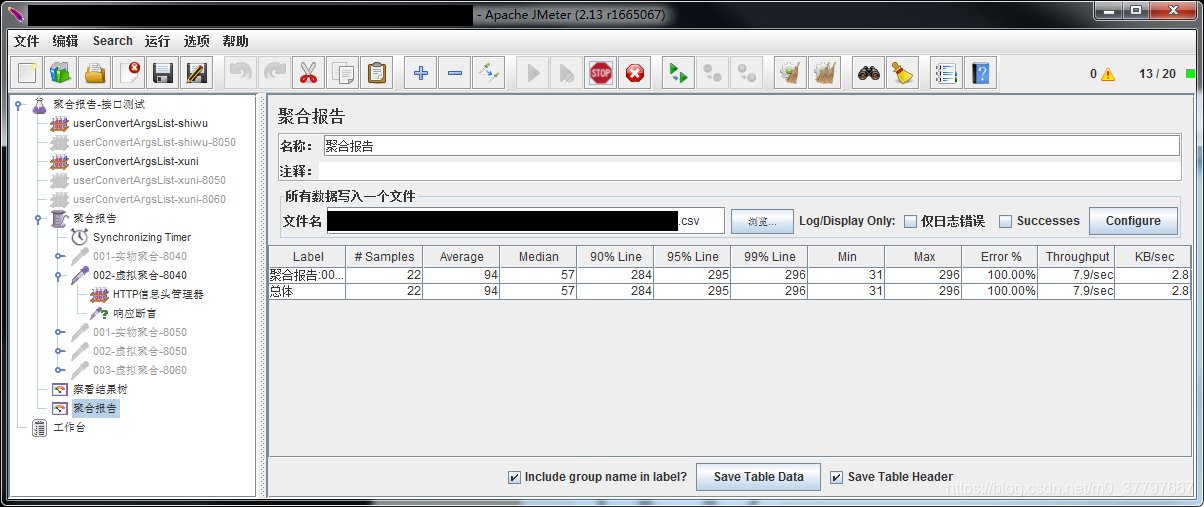Open a test plan via the folder icon
The width and height of the screenshot is (1204, 507).
click(x=94, y=73)
